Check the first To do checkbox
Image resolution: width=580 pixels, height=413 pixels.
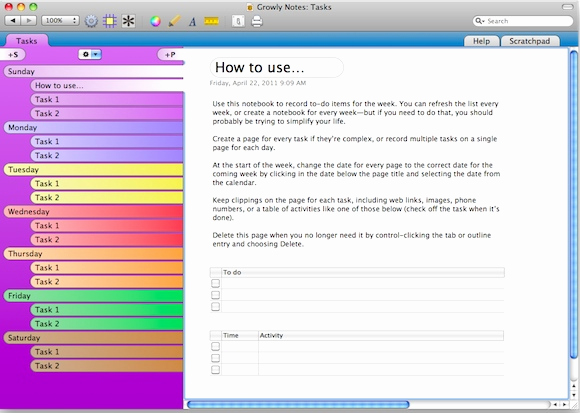215,283
